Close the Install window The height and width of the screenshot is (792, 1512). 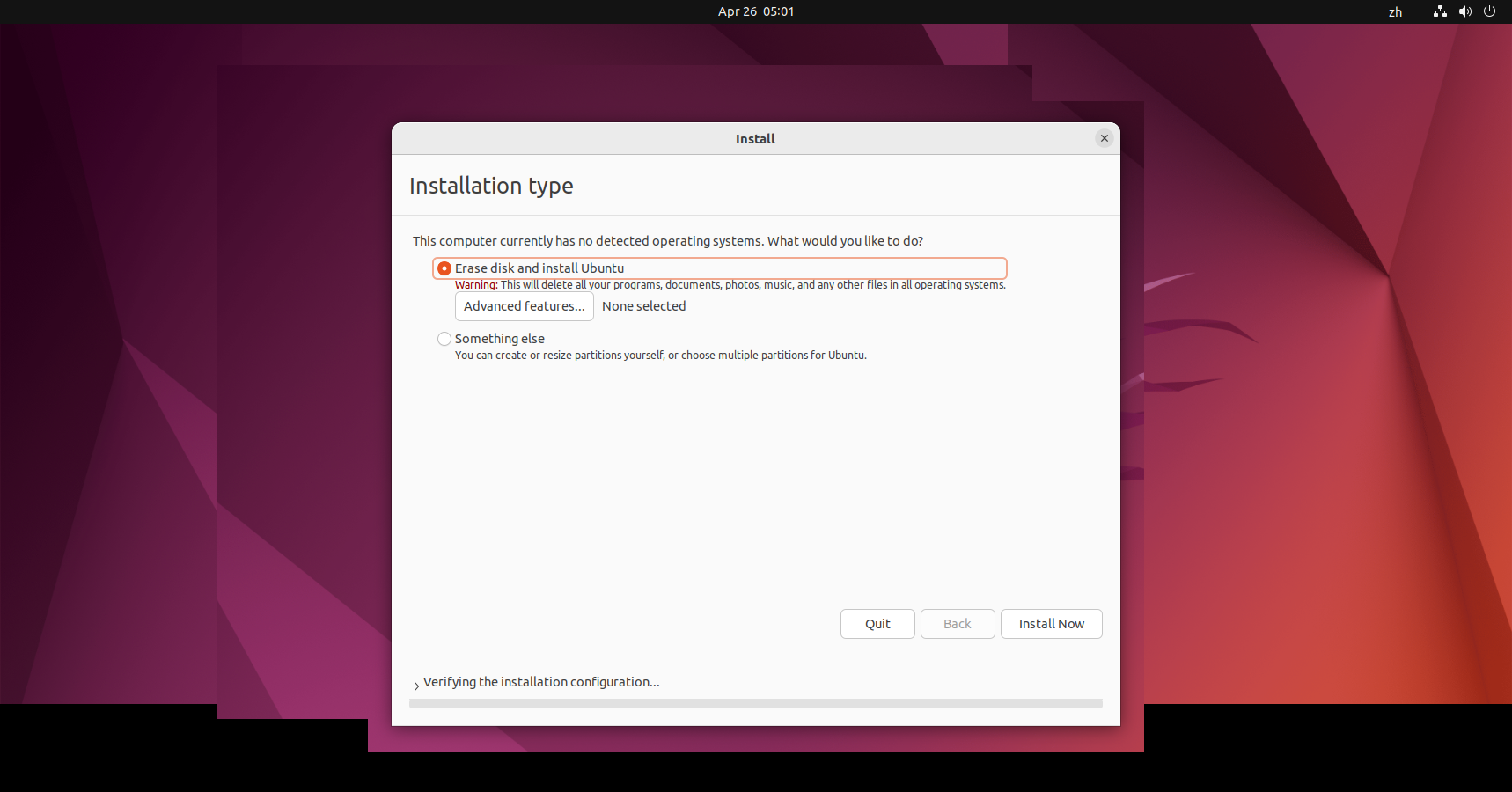pos(1105,138)
